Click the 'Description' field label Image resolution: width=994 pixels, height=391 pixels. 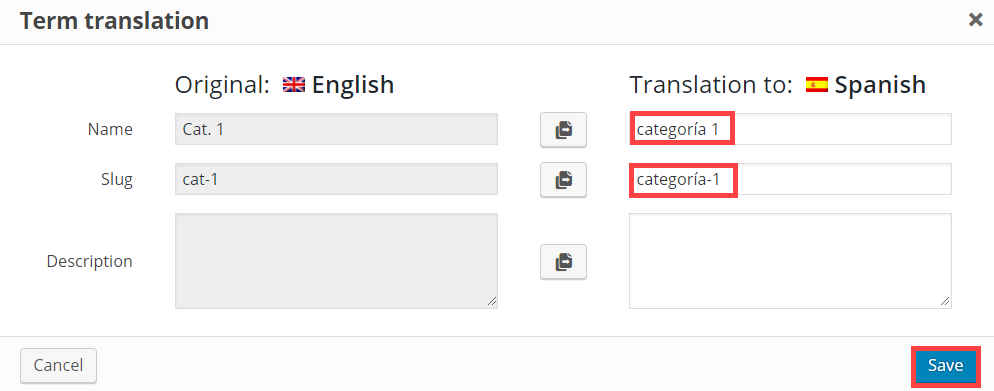tap(89, 261)
